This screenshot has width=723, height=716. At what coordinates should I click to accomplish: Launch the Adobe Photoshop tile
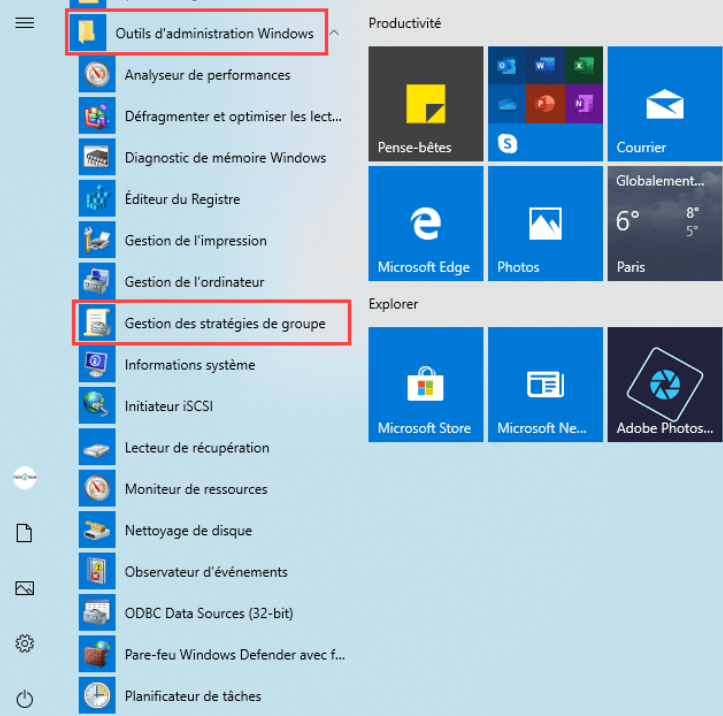665,385
